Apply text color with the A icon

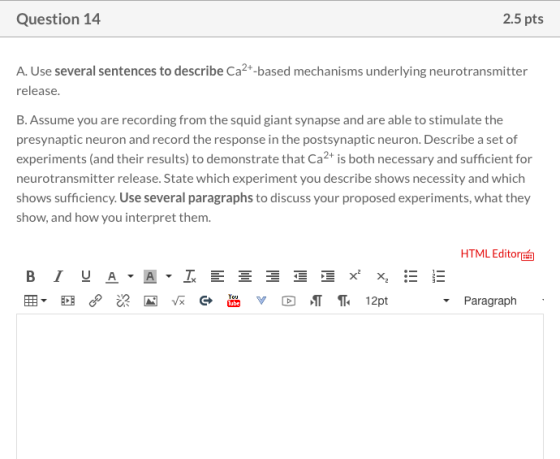pyautogui.click(x=112, y=276)
